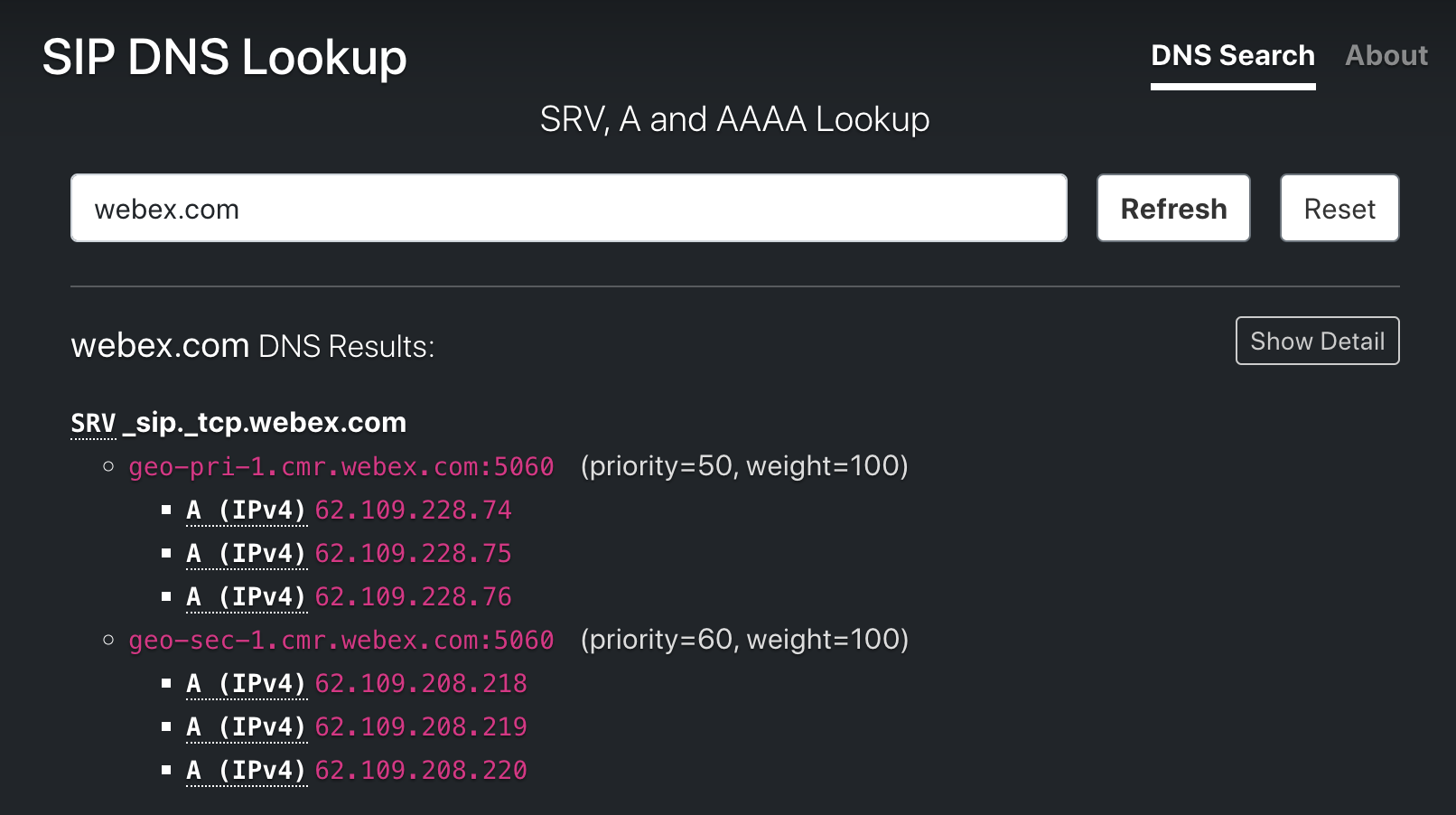Click the webex.com domain input field
This screenshot has height=815, width=1456.
[568, 209]
